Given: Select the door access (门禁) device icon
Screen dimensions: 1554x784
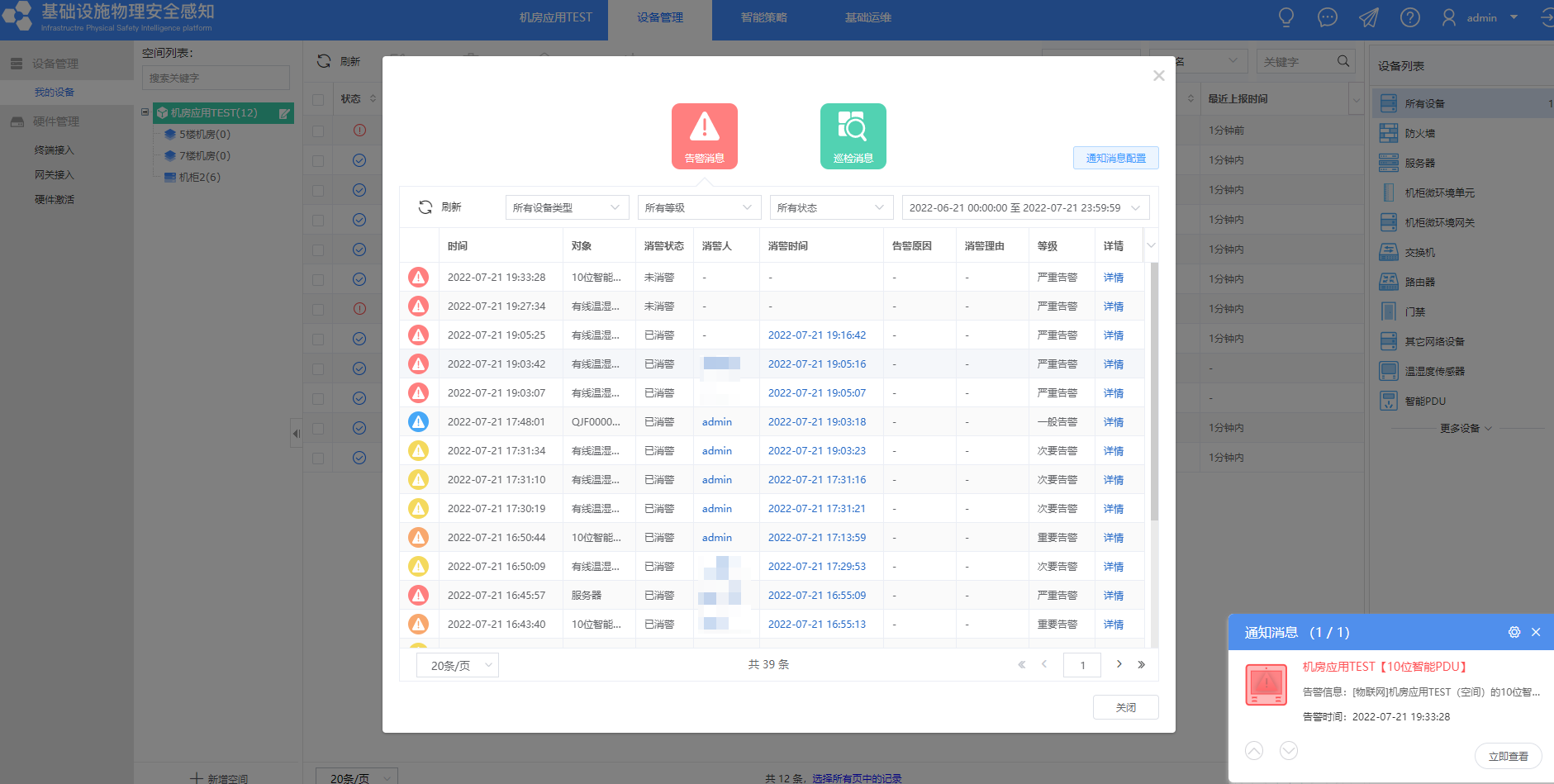Looking at the screenshot, I should (1389, 311).
